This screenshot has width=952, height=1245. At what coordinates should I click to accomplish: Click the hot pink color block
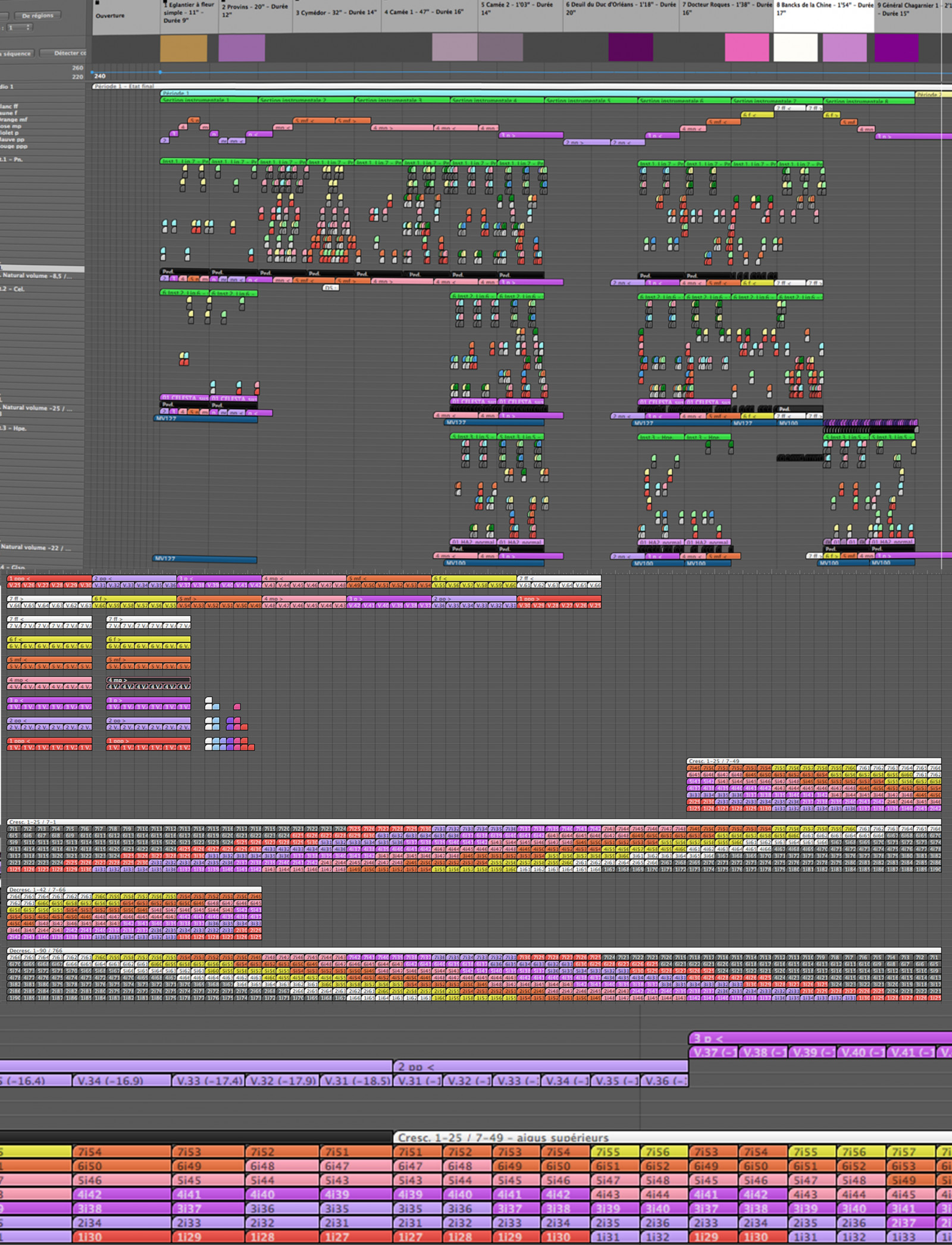pyautogui.click(x=746, y=48)
